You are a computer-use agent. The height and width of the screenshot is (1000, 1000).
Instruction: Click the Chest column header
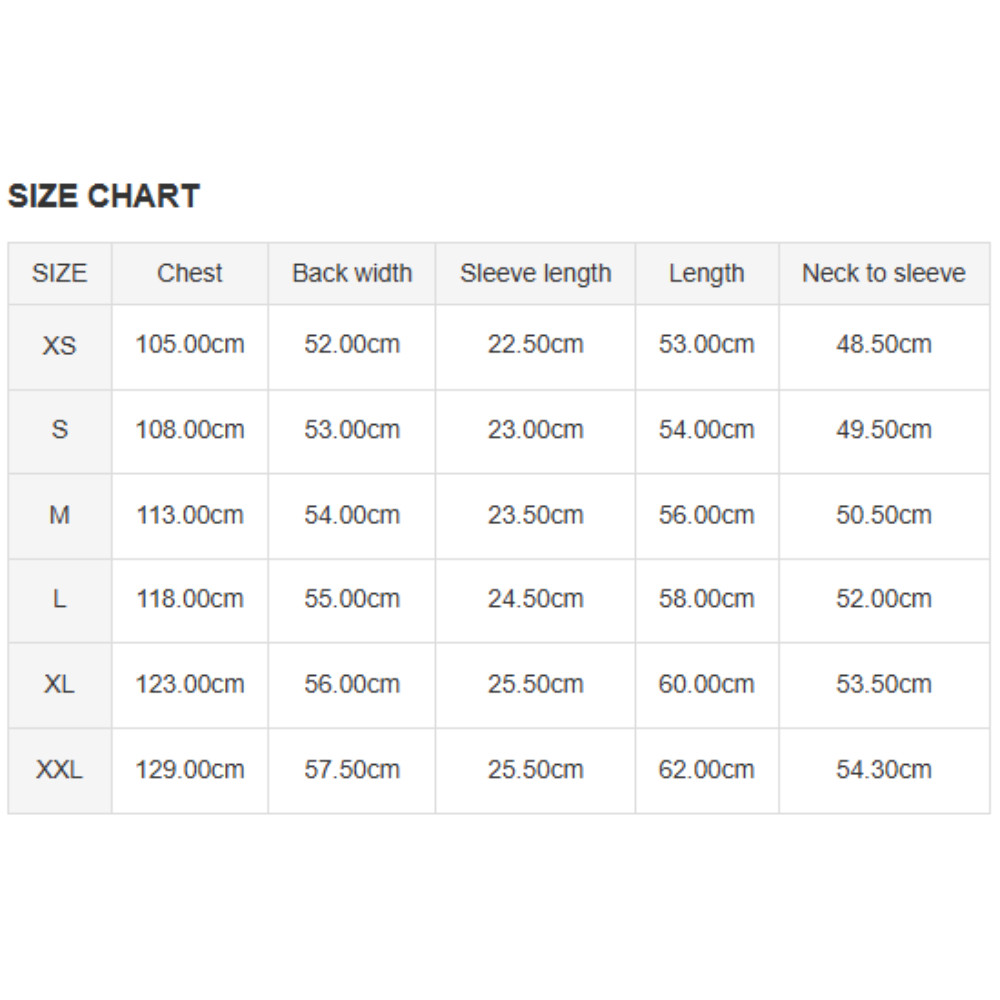[x=190, y=273]
